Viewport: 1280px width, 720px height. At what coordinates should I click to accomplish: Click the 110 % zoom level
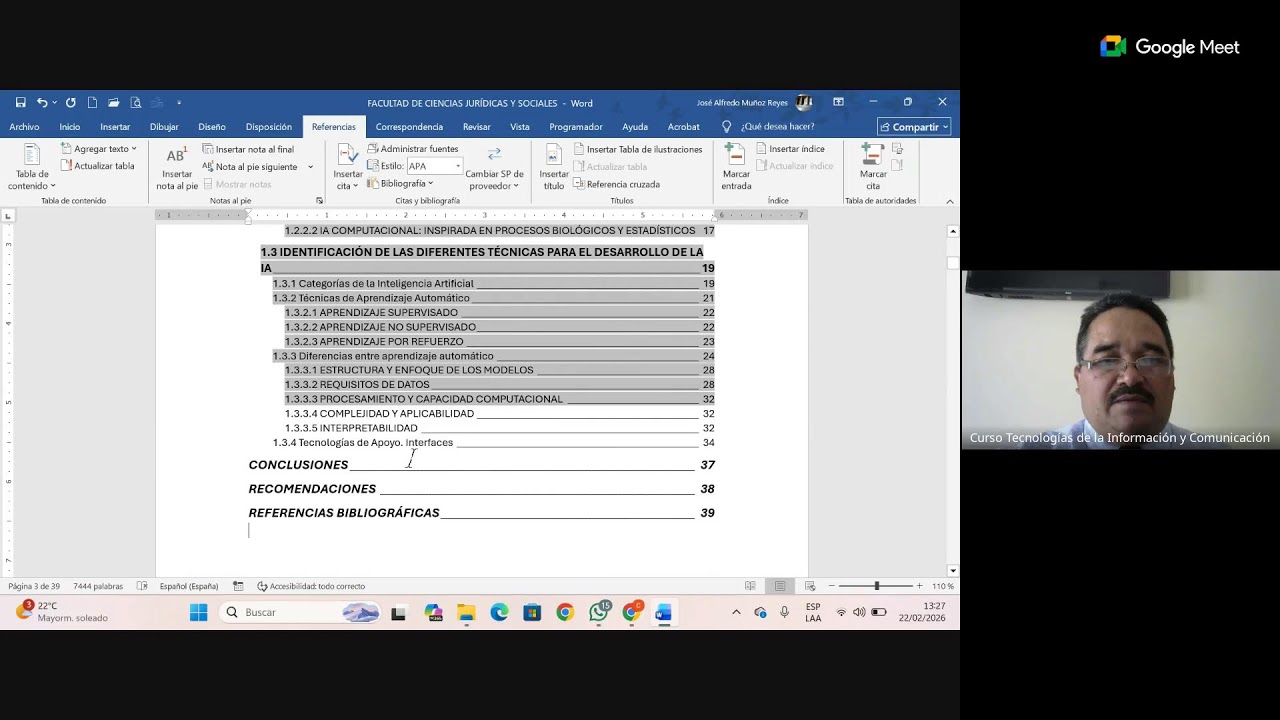pos(943,586)
